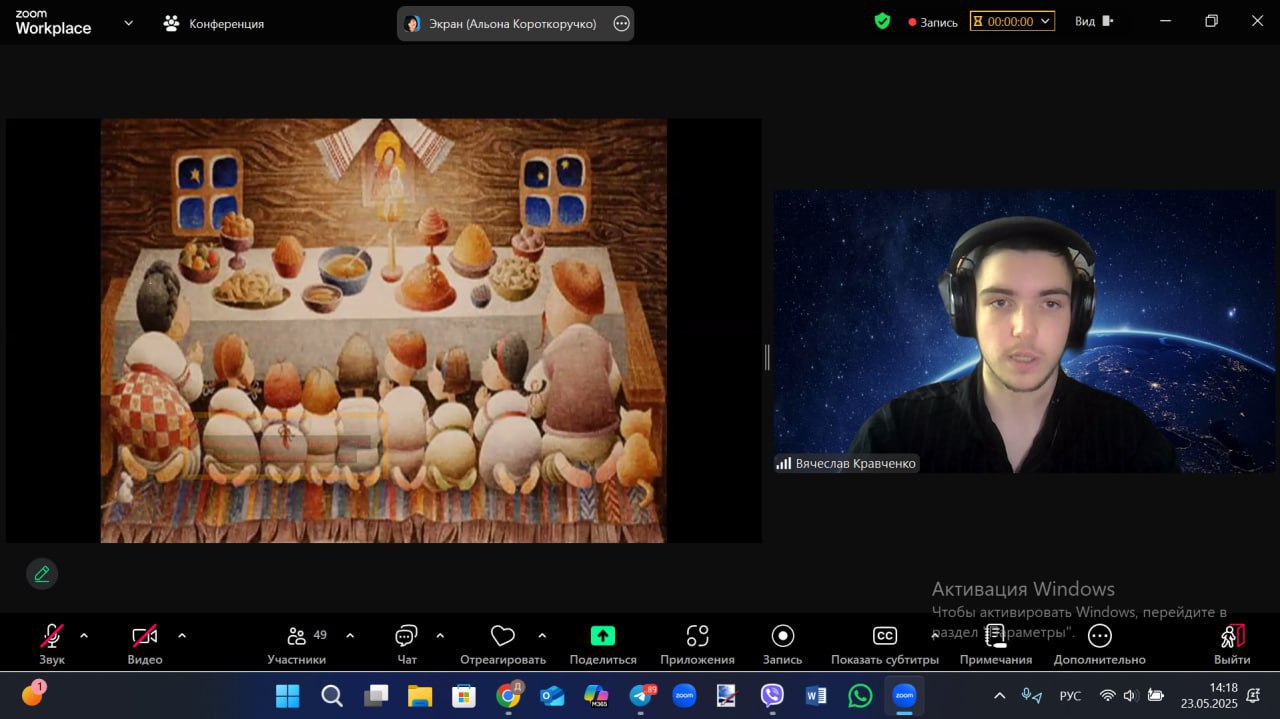Show hidden system tray icons chevron
Image resolution: width=1280 pixels, height=719 pixels.
999,696
